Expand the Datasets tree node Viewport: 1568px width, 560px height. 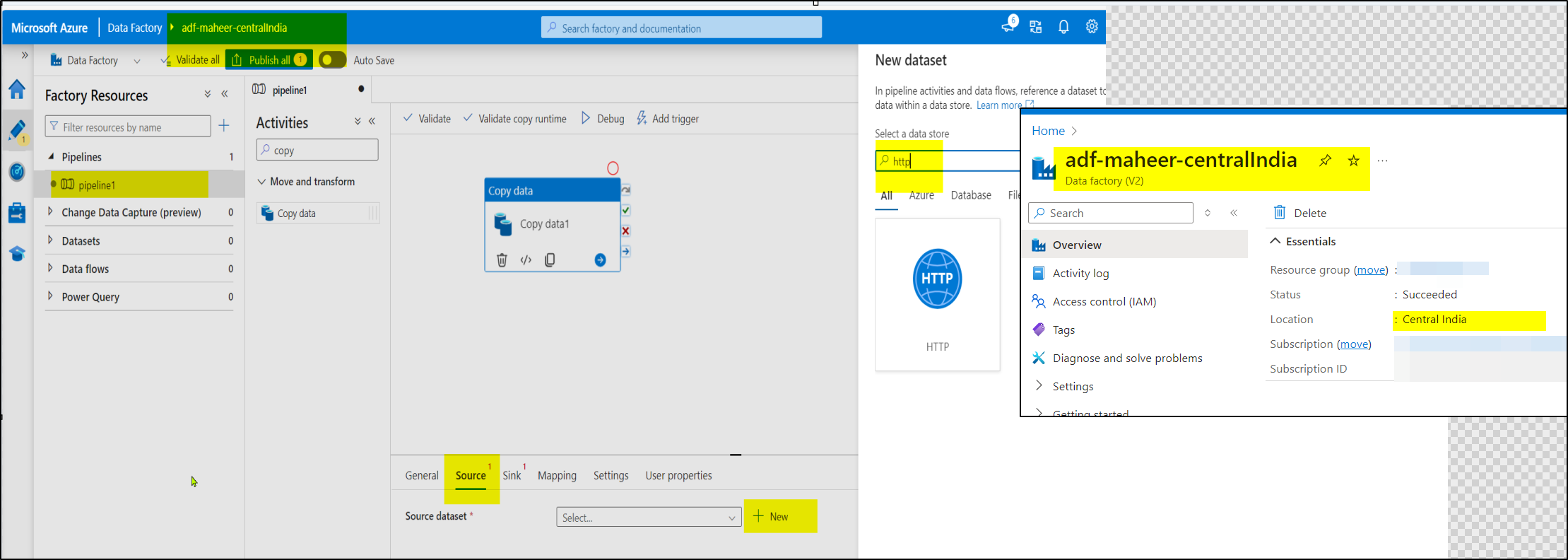point(50,240)
